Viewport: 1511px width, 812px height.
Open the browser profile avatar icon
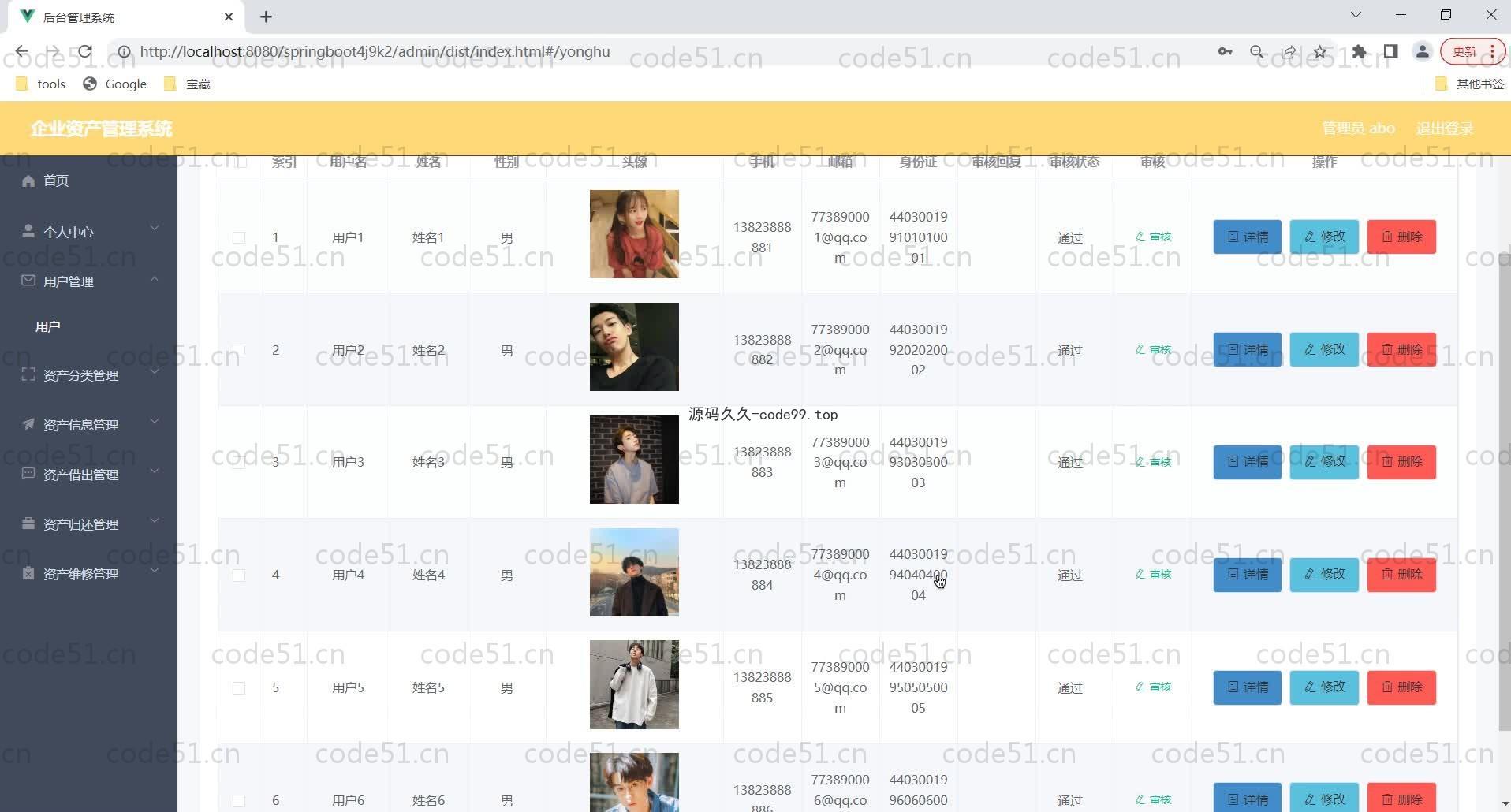[1423, 51]
